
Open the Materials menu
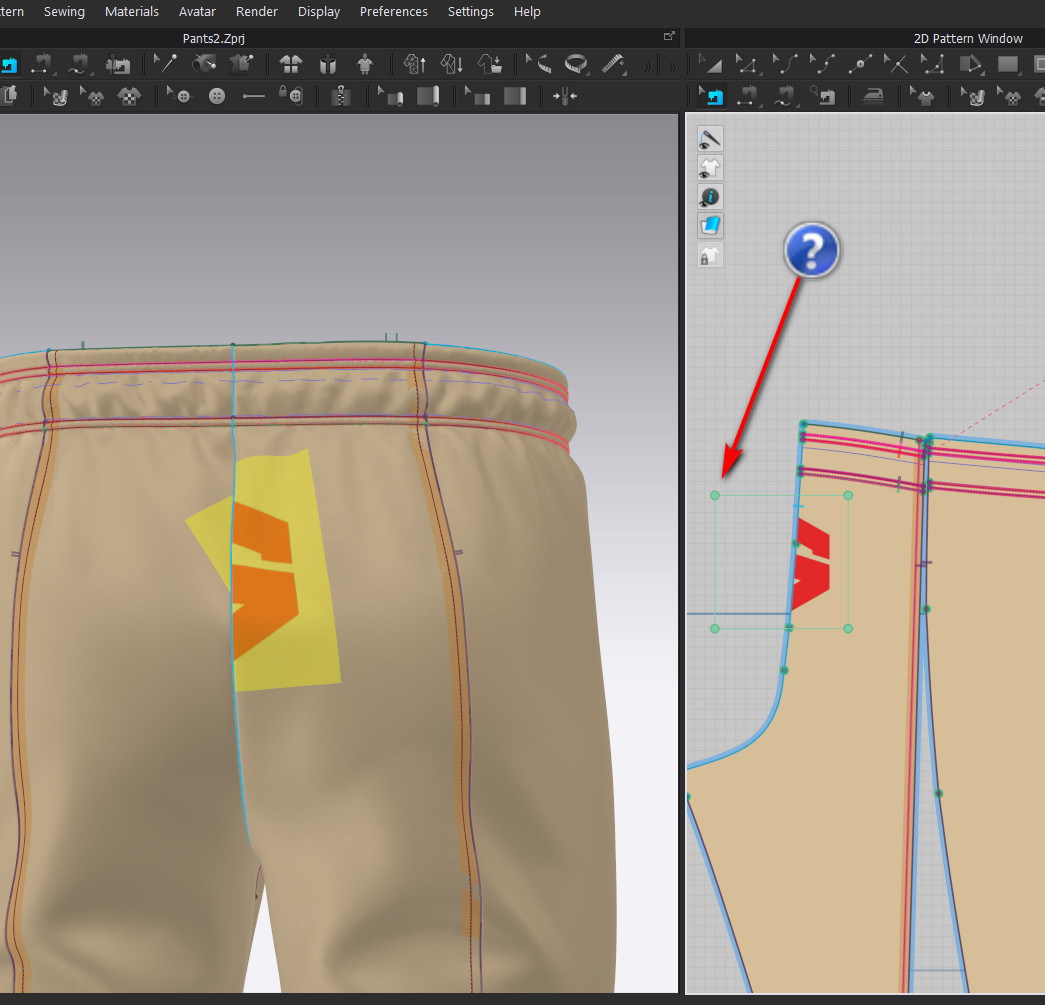131,11
